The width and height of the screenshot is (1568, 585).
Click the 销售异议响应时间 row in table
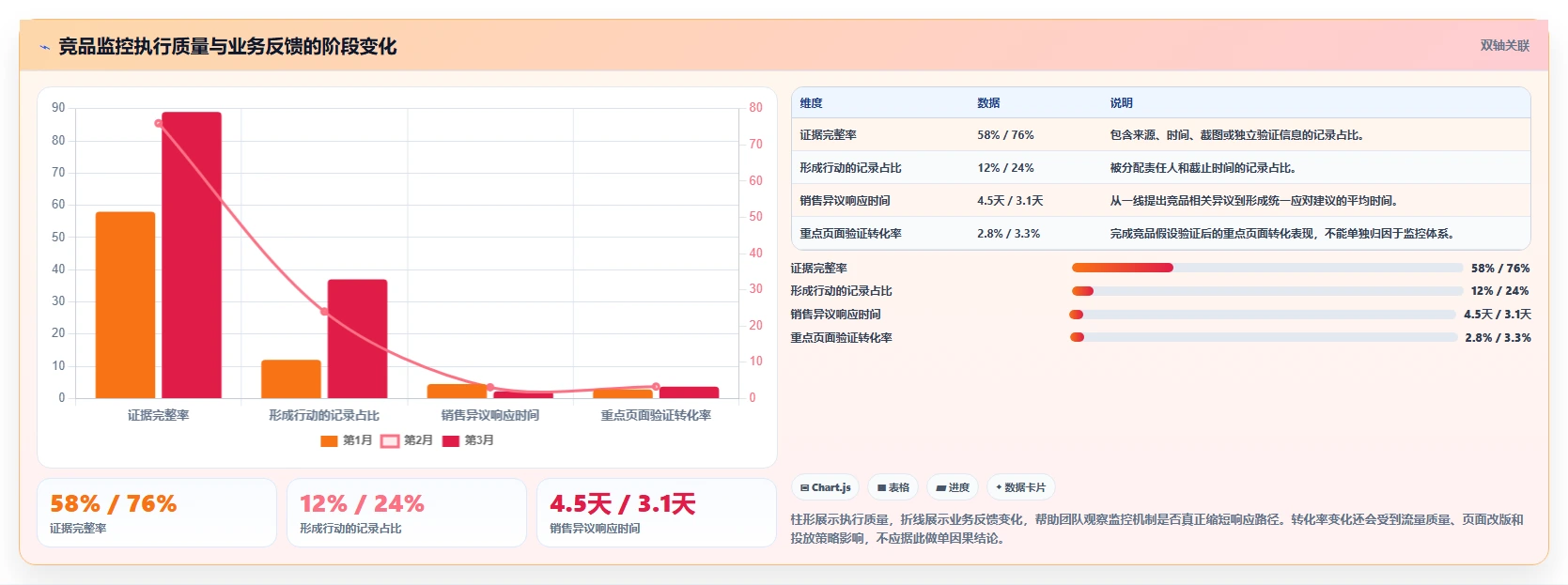[1161, 201]
